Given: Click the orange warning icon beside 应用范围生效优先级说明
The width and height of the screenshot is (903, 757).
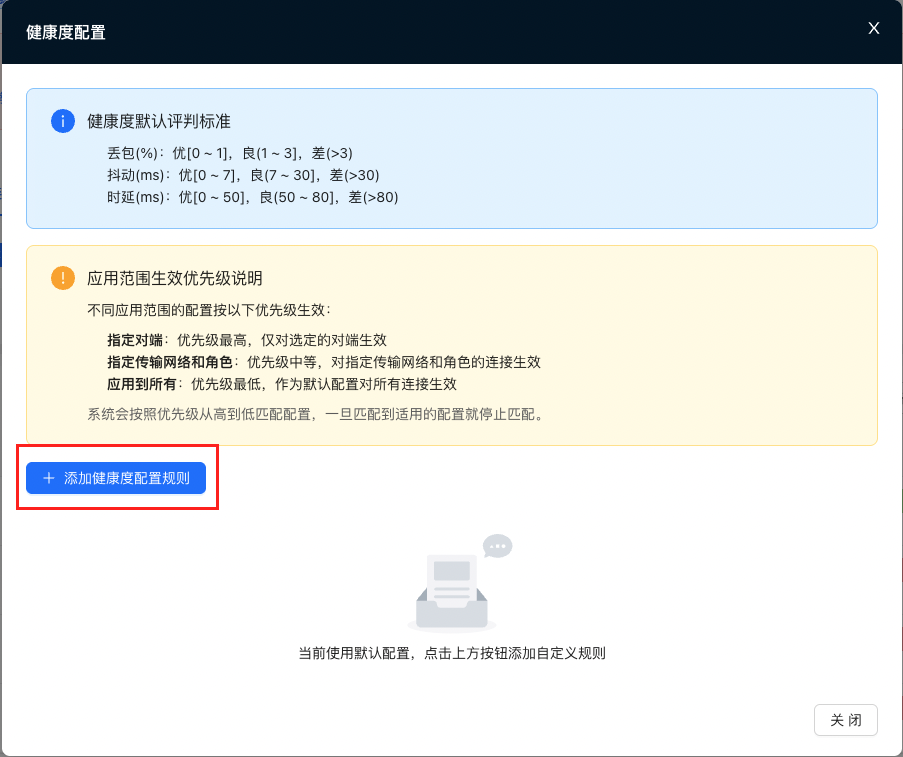Looking at the screenshot, I should pyautogui.click(x=63, y=278).
